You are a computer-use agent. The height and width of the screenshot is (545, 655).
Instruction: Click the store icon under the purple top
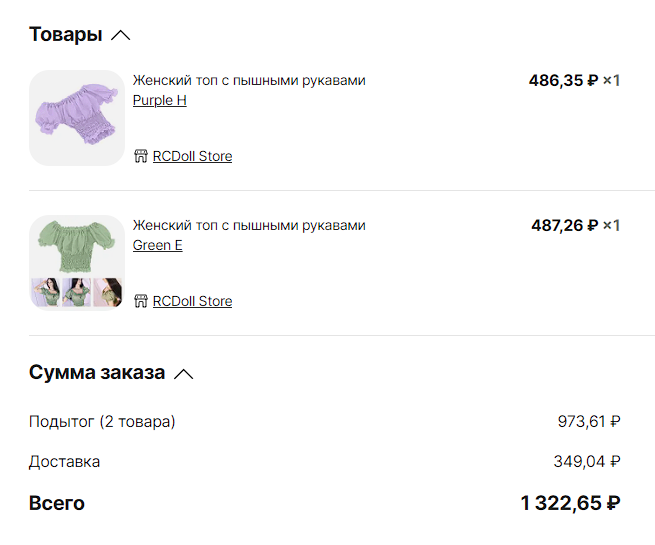coord(140,156)
